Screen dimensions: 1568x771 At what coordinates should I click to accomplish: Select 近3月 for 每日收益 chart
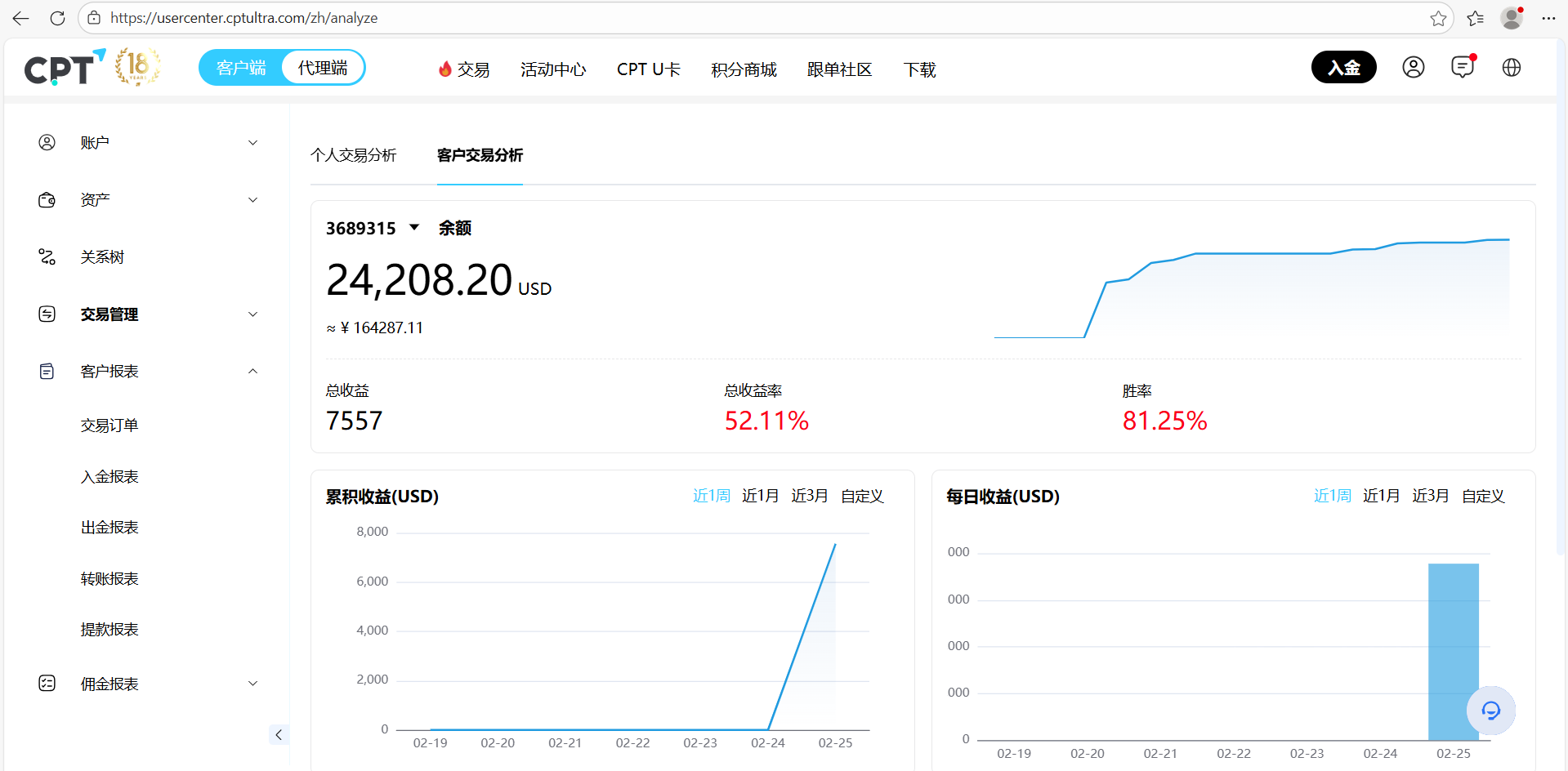pos(1431,496)
